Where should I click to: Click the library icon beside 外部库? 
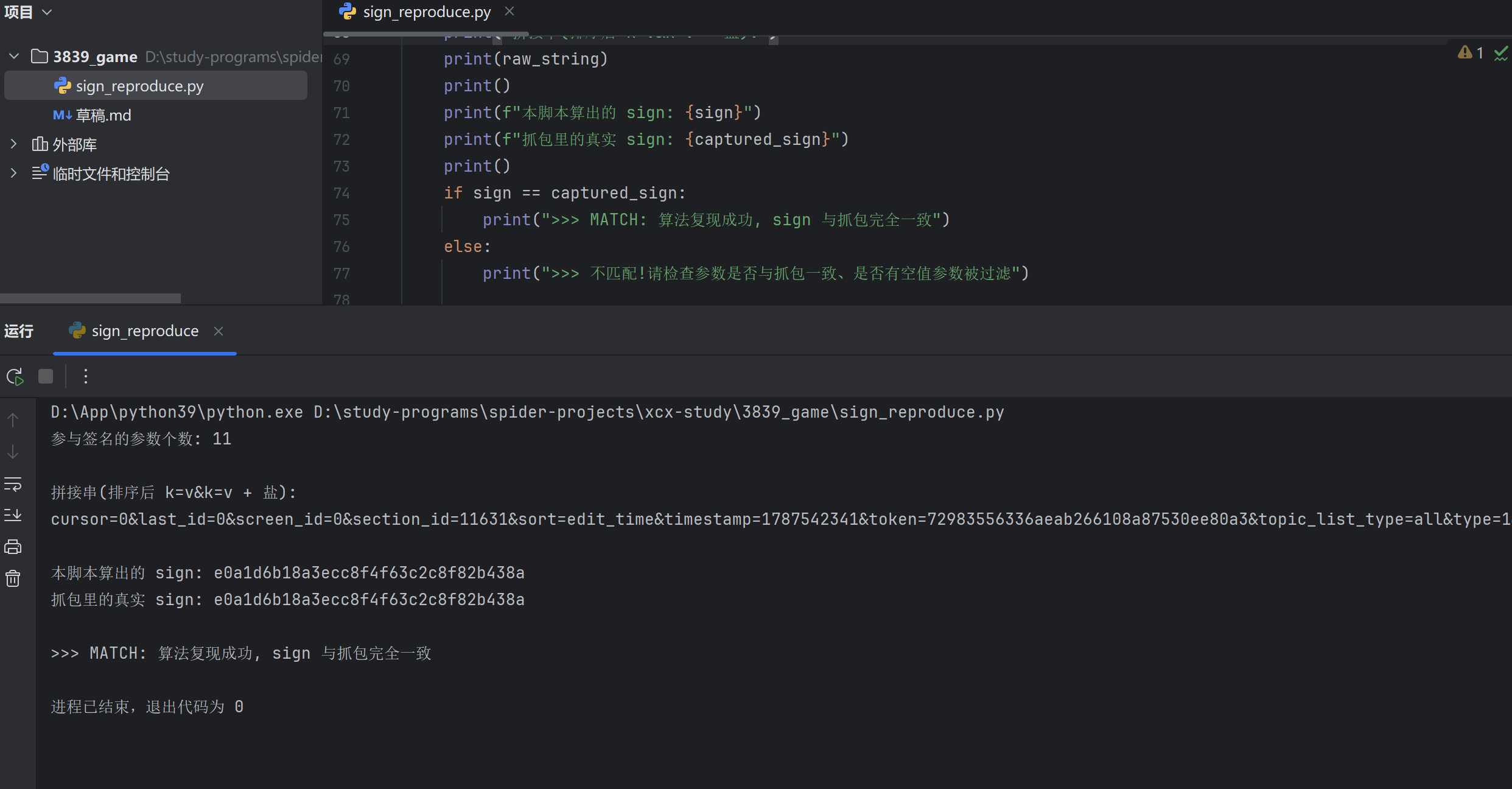tap(40, 144)
